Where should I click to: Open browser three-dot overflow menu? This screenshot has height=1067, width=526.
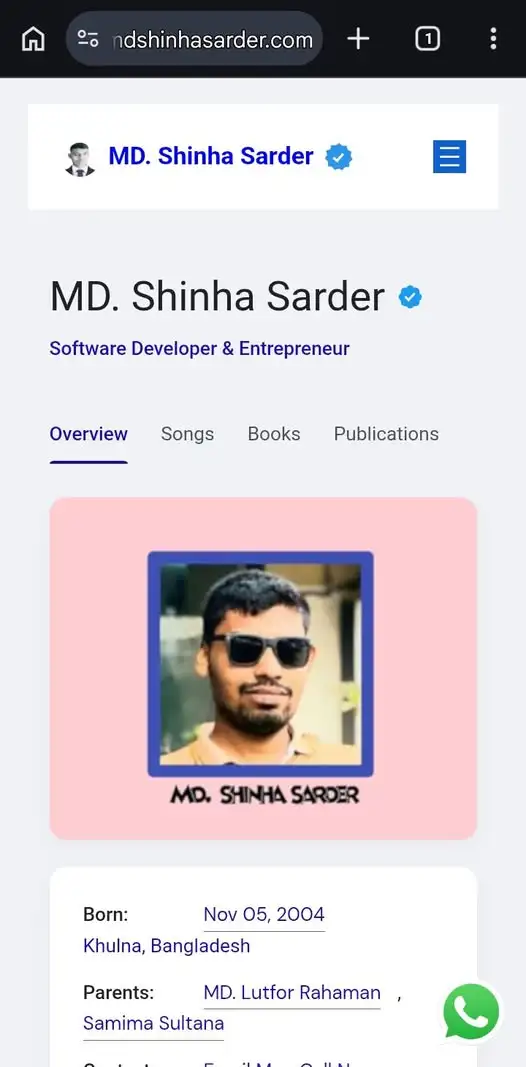point(493,39)
